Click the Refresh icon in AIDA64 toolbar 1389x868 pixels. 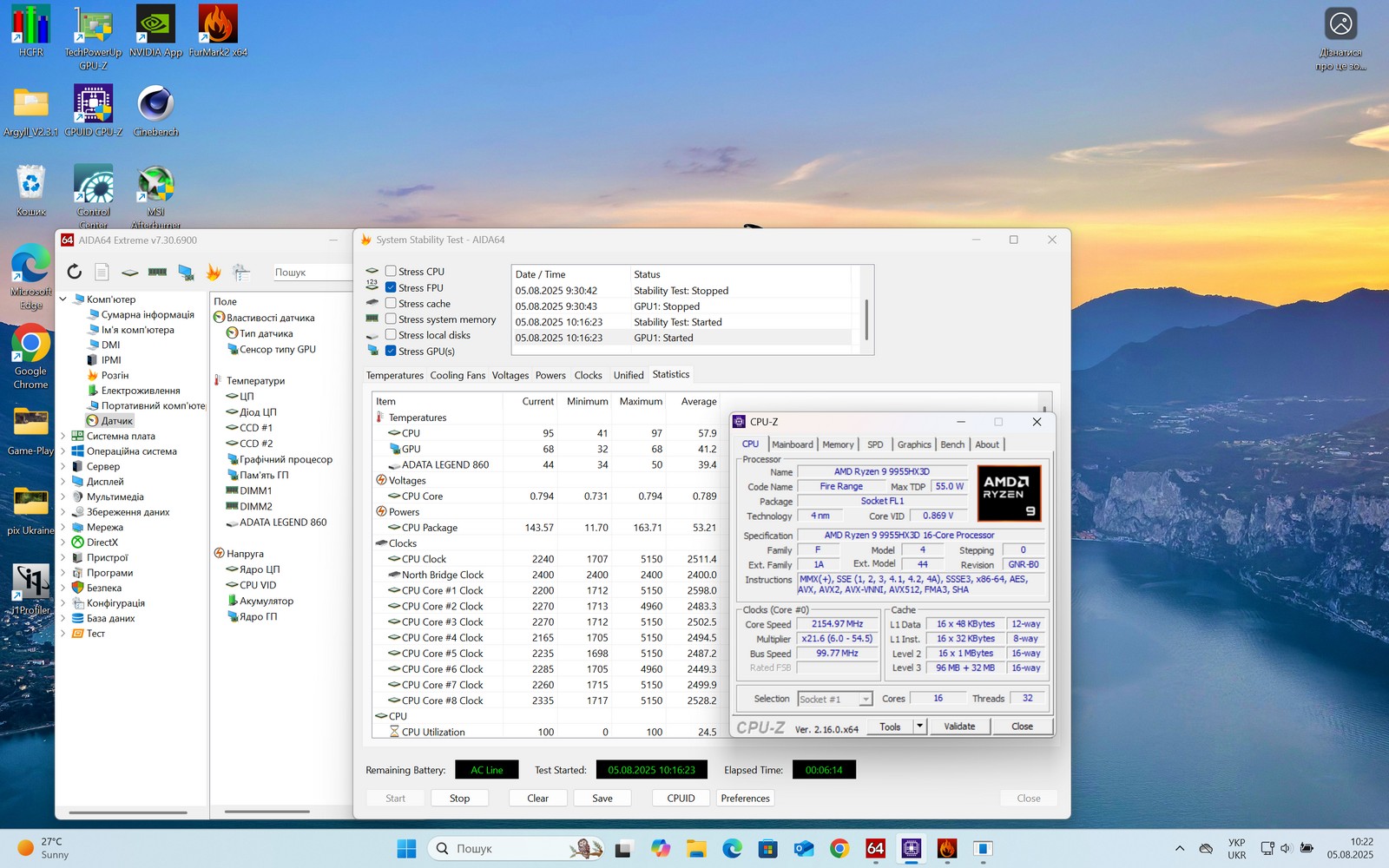[75, 272]
